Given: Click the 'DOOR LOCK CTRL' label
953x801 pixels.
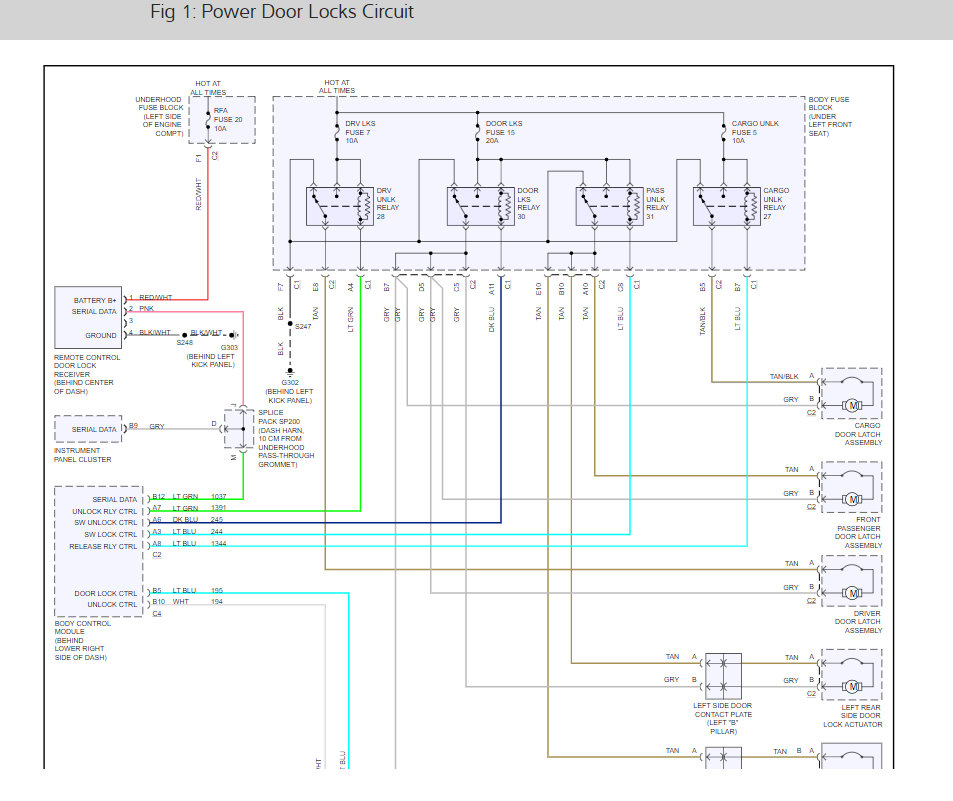Looking at the screenshot, I should pos(106,594).
